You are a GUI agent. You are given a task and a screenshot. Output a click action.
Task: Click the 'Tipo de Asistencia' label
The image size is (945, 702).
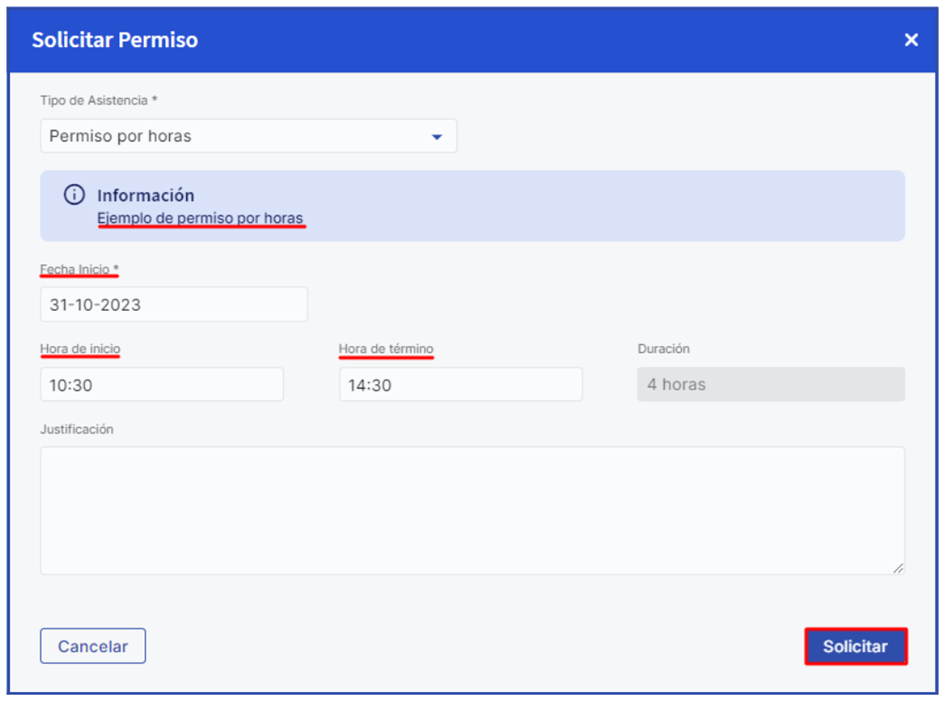pyautogui.click(x=99, y=101)
